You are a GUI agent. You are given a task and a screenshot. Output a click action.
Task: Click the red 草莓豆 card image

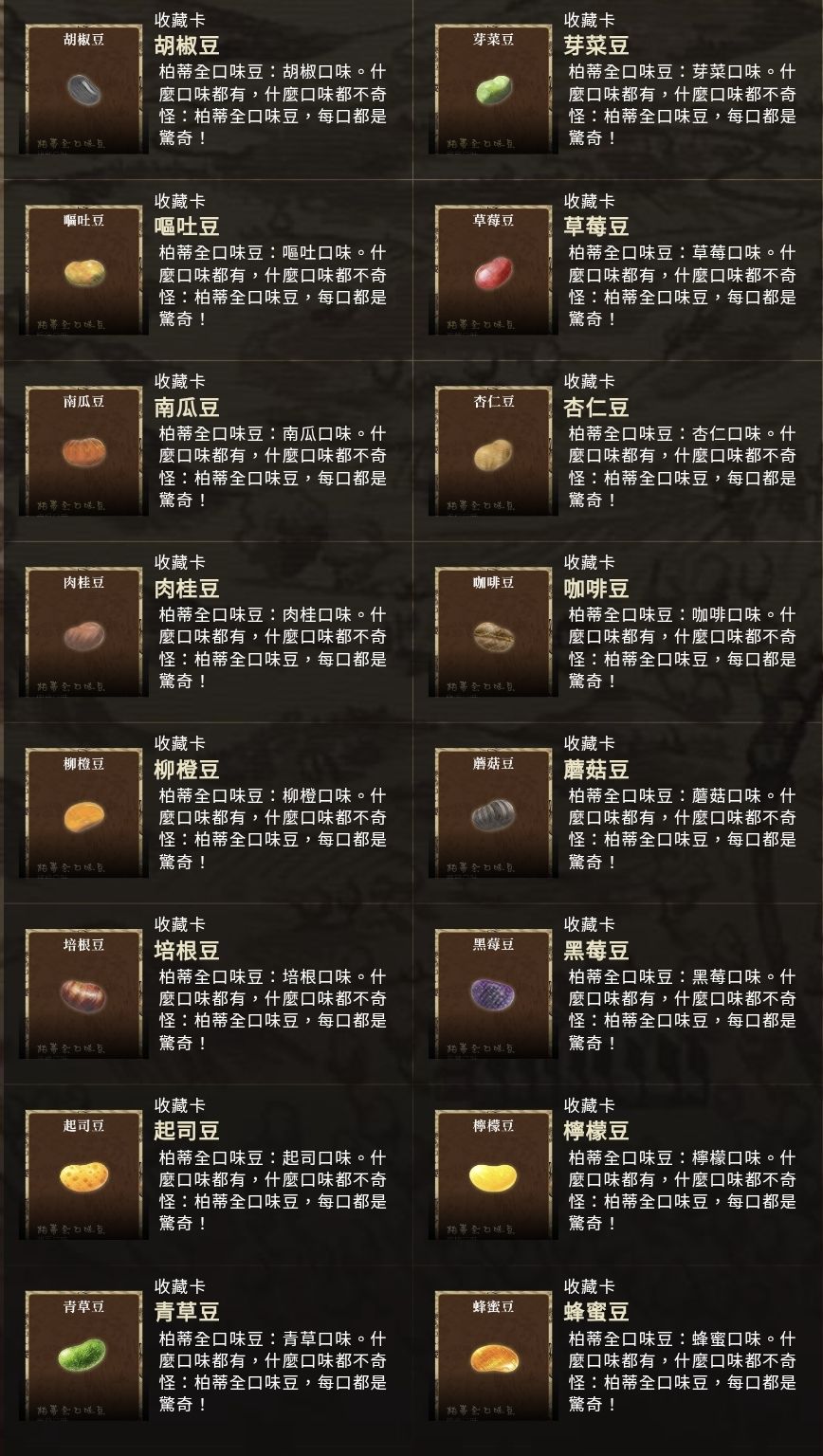pos(494,269)
